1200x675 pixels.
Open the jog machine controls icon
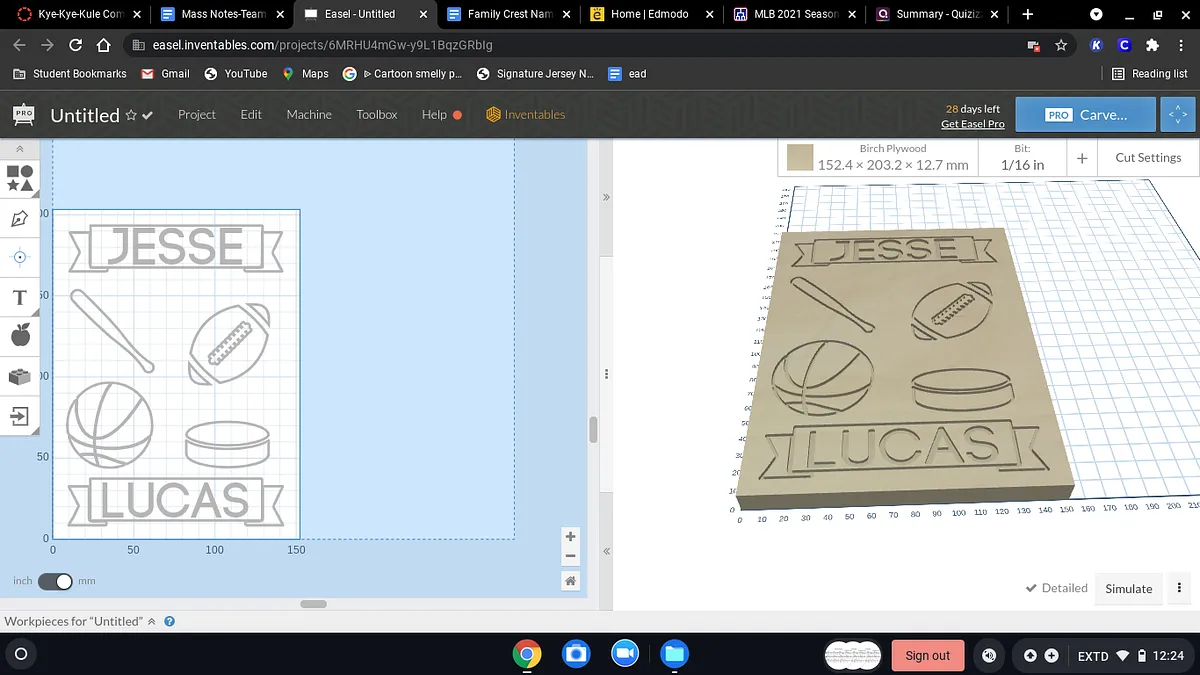tap(1177, 114)
